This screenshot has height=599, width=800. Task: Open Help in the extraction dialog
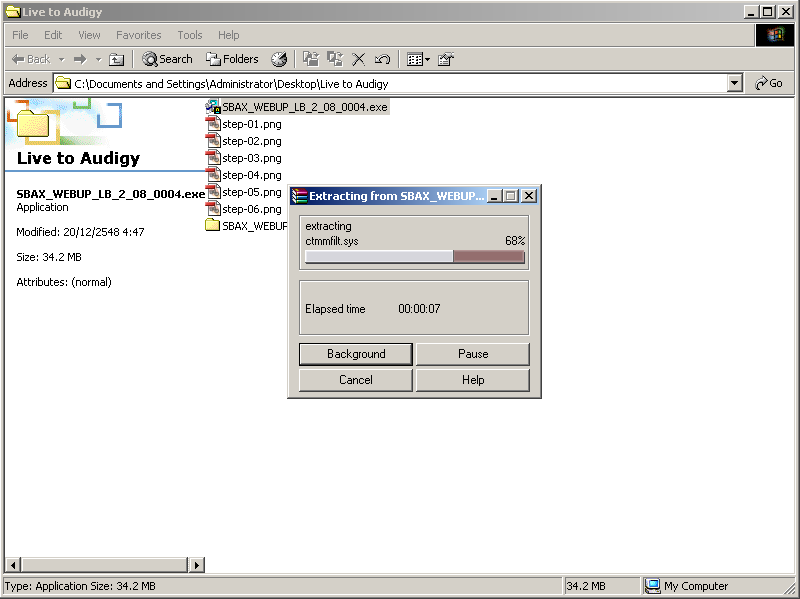473,380
